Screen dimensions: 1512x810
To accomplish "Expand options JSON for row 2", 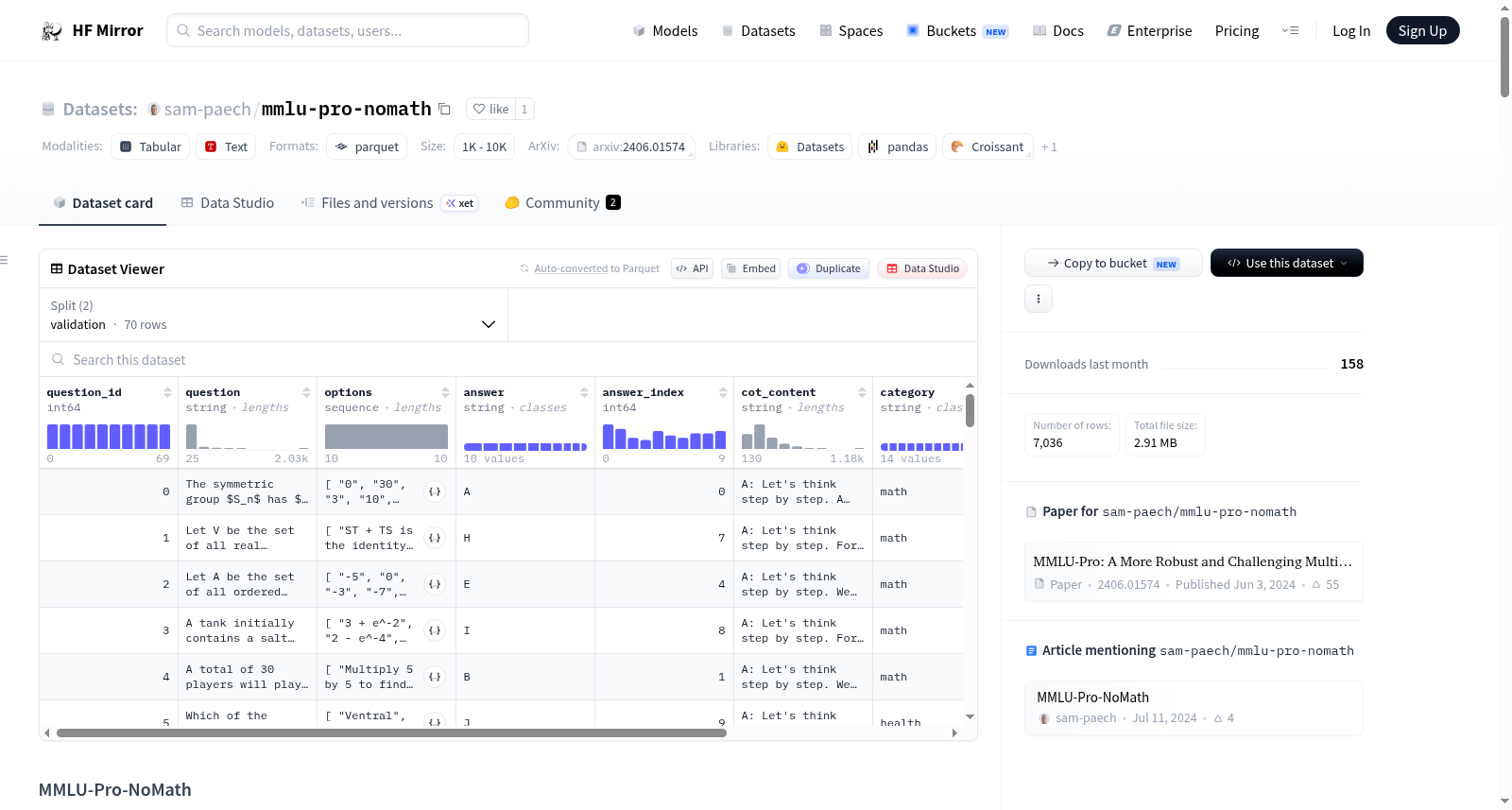I will [435, 584].
